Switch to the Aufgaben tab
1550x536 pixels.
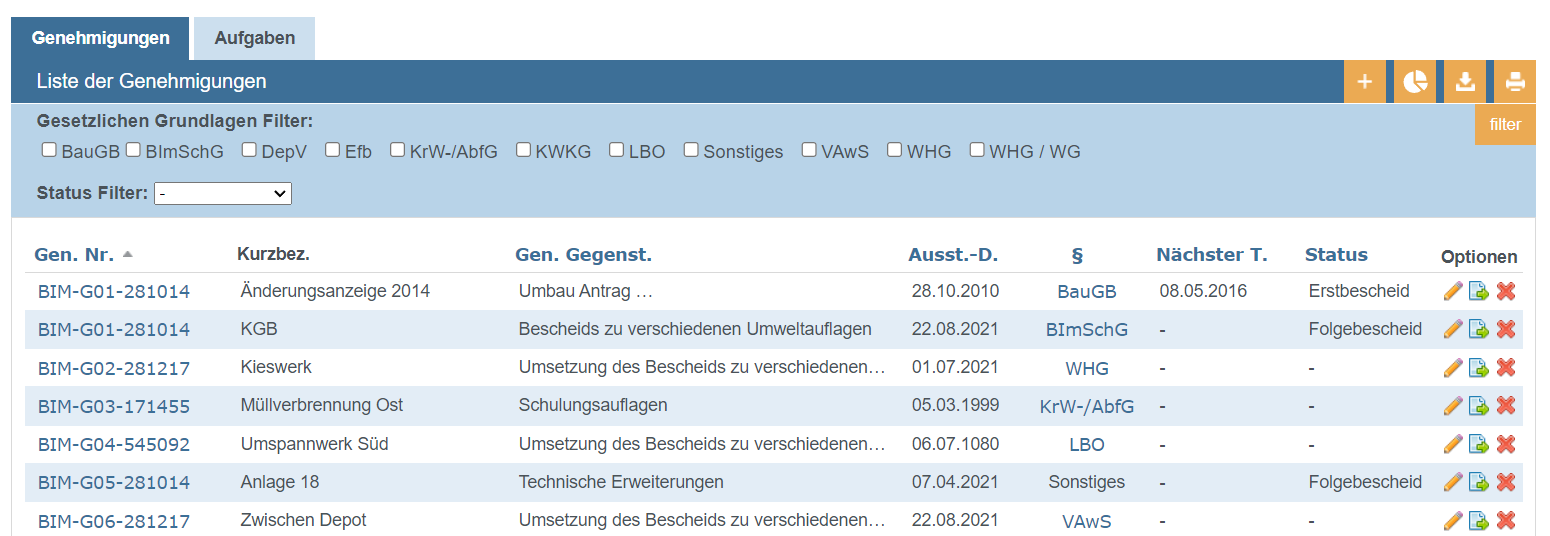[255, 38]
